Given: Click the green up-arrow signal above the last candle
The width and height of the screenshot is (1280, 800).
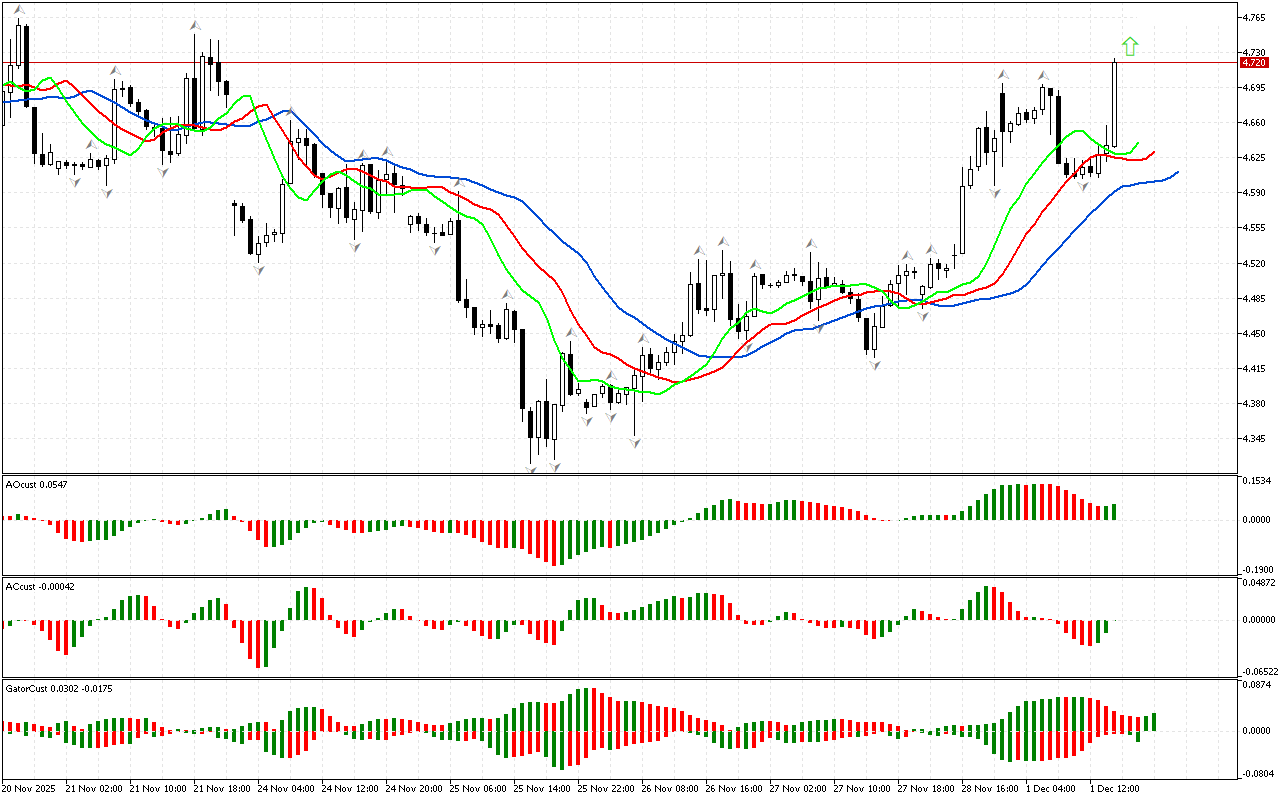Looking at the screenshot, I should coord(1129,45).
